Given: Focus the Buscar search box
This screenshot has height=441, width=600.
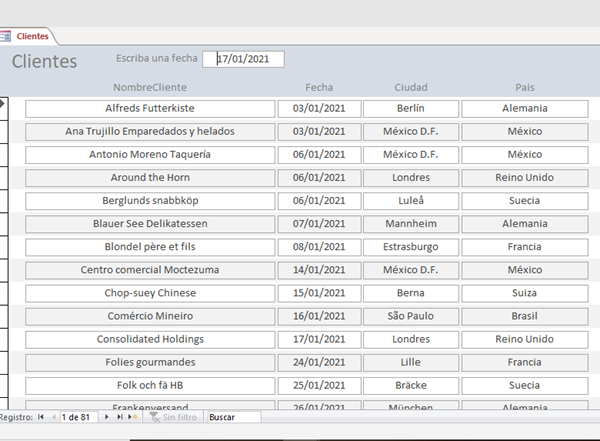Looking at the screenshot, I should (x=233, y=417).
